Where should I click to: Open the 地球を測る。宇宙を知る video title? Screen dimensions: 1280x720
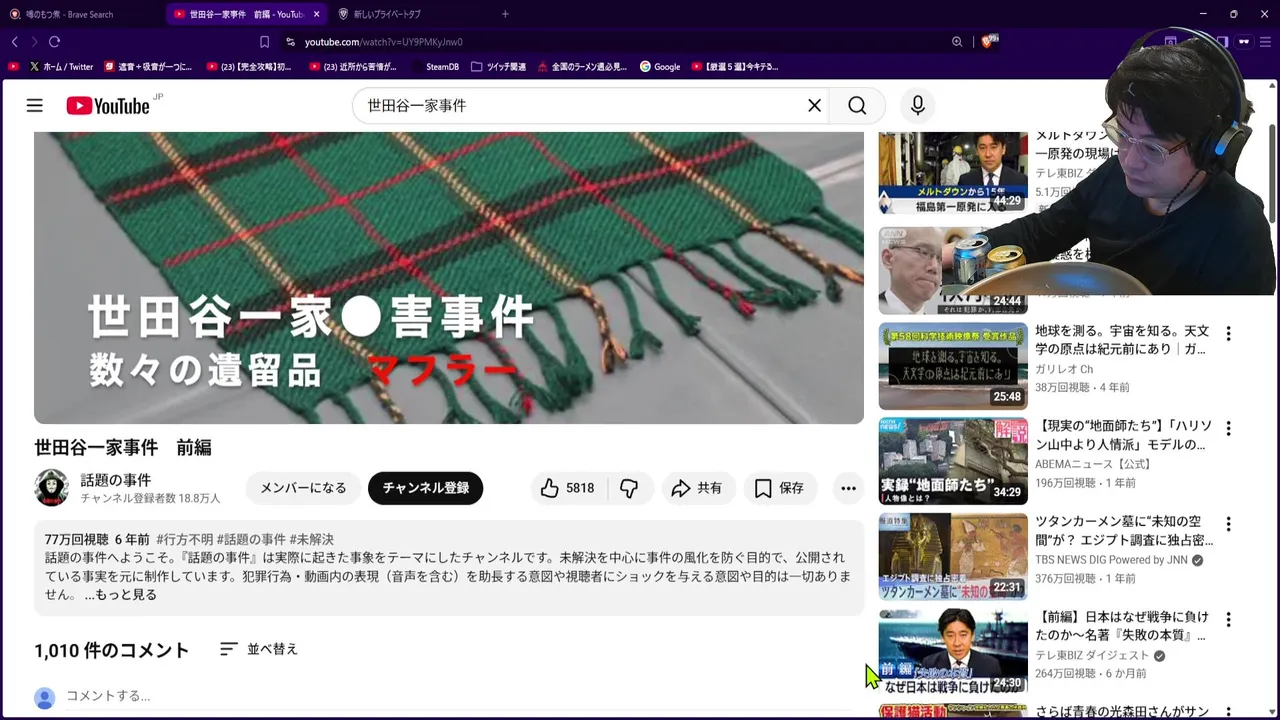[x=1122, y=340]
